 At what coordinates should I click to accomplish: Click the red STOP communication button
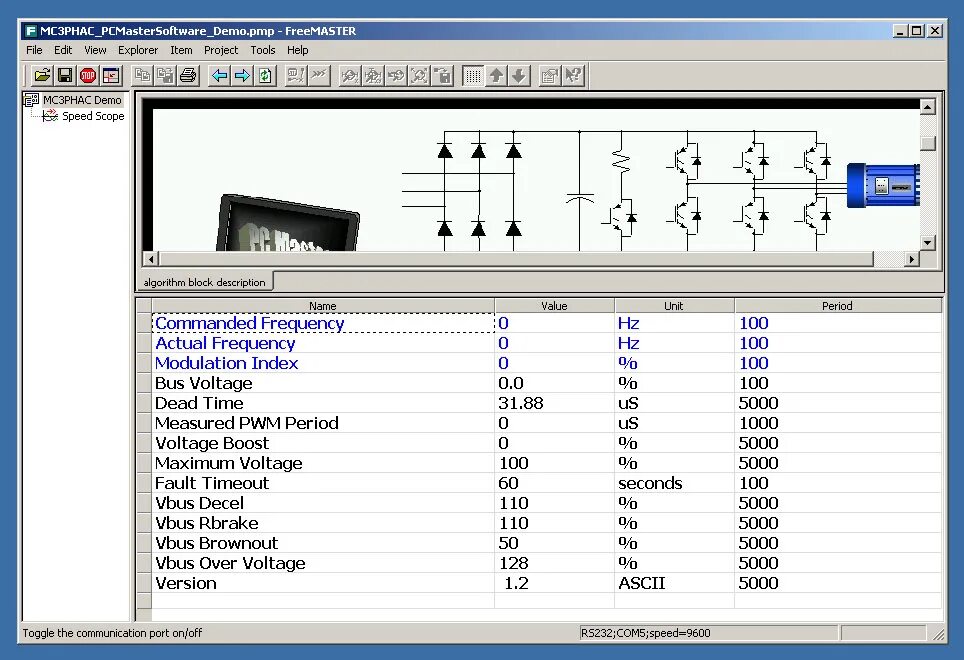point(88,76)
